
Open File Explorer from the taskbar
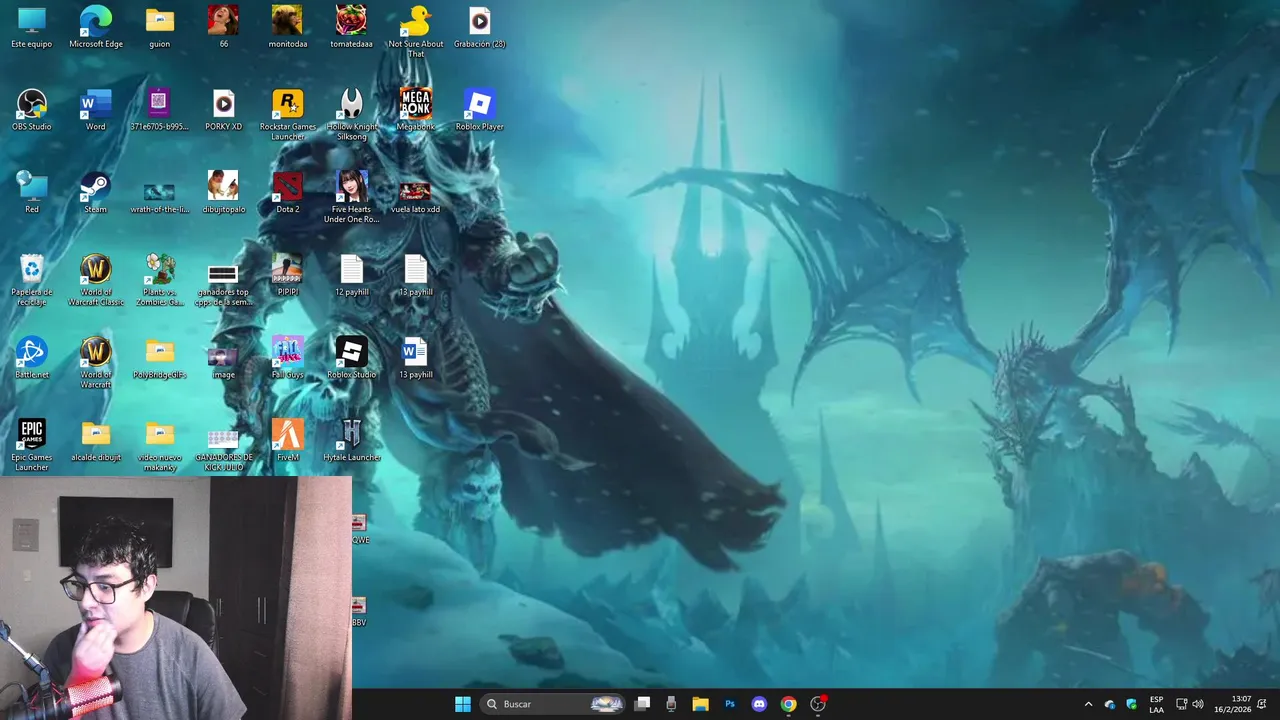[x=700, y=704]
